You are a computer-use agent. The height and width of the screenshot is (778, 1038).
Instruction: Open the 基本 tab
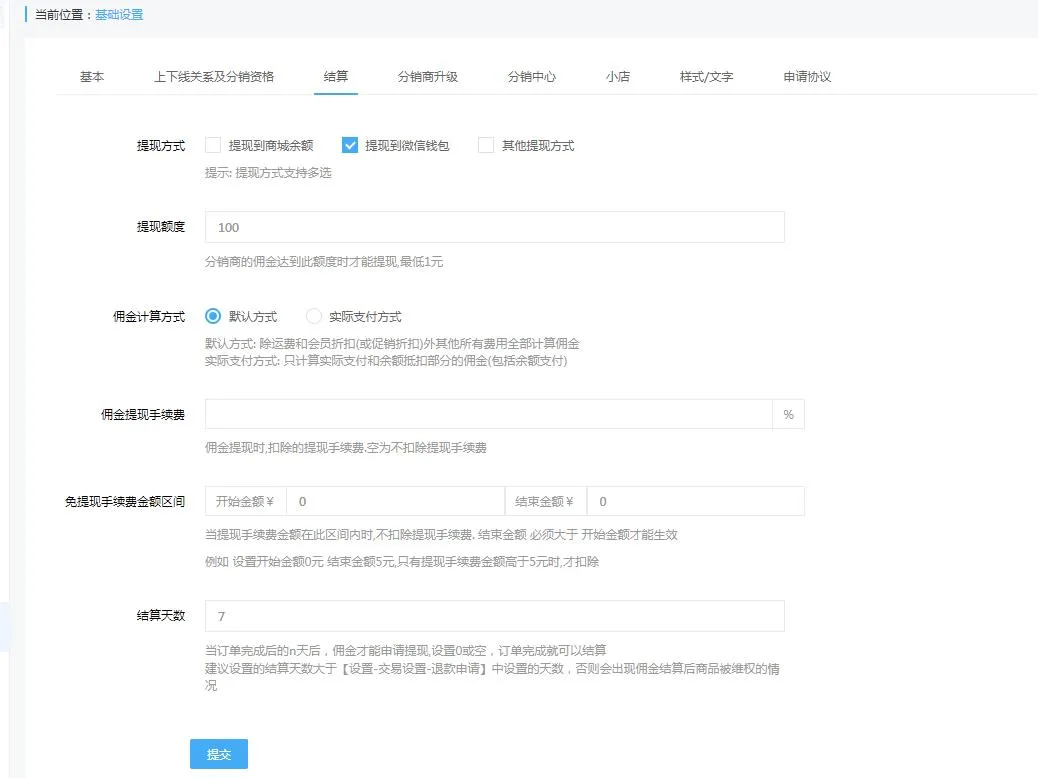92,77
